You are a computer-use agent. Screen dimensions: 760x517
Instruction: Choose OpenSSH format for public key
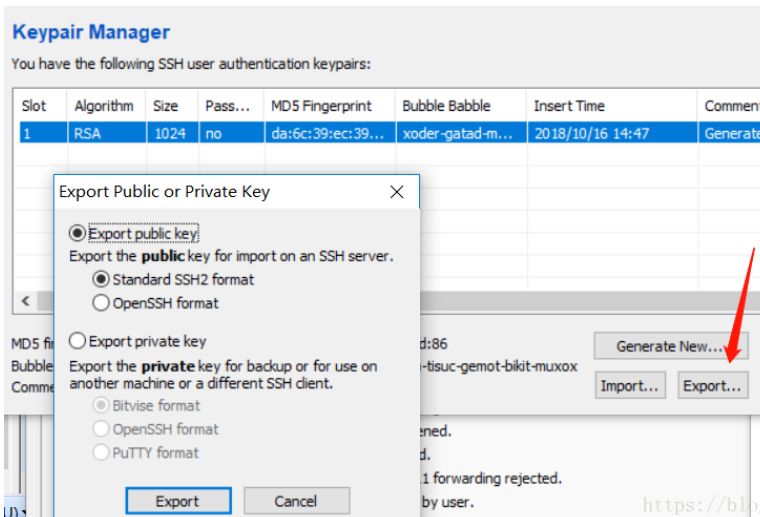[x=101, y=302]
